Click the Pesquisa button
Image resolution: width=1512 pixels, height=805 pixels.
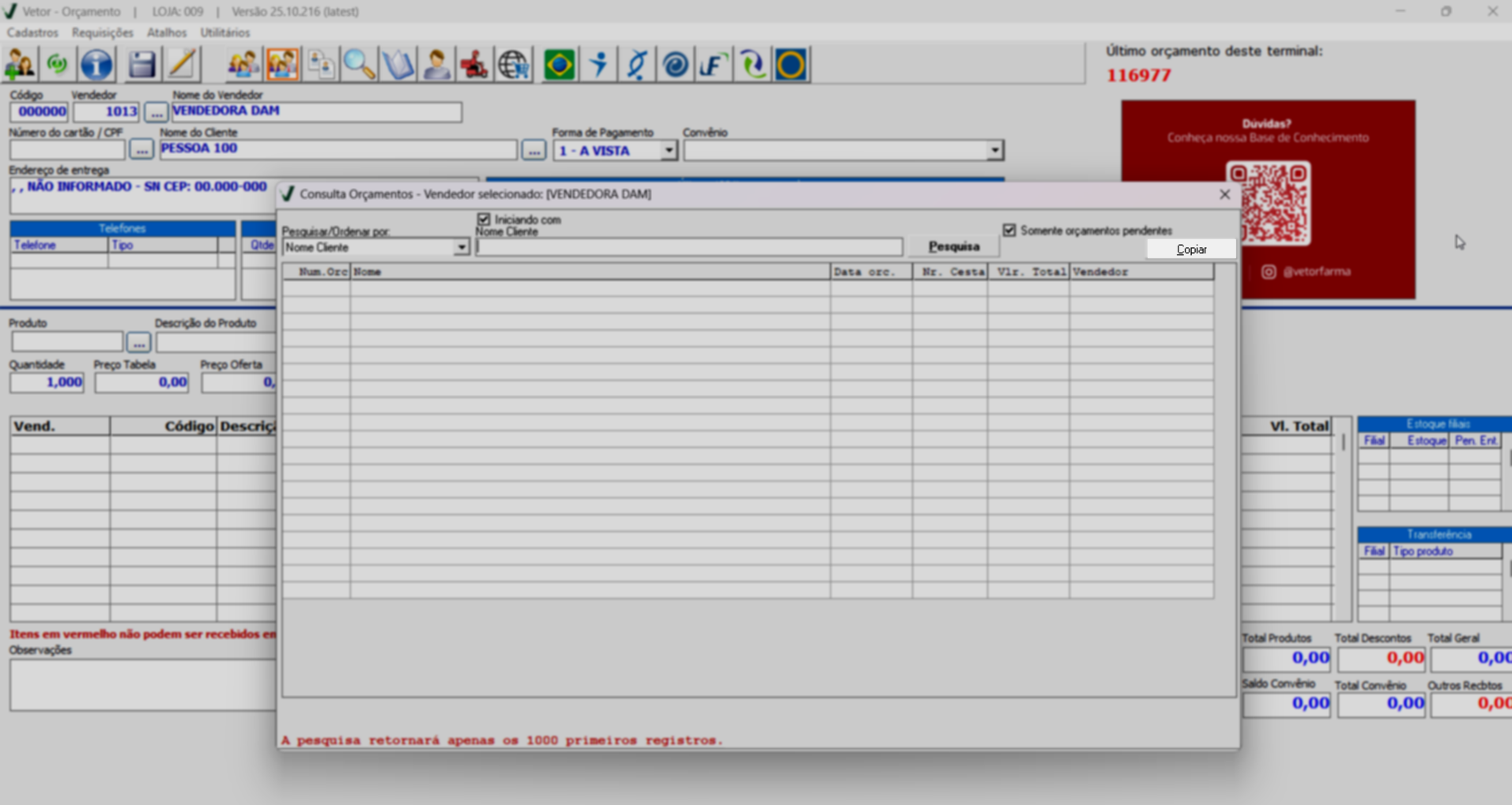point(954,246)
